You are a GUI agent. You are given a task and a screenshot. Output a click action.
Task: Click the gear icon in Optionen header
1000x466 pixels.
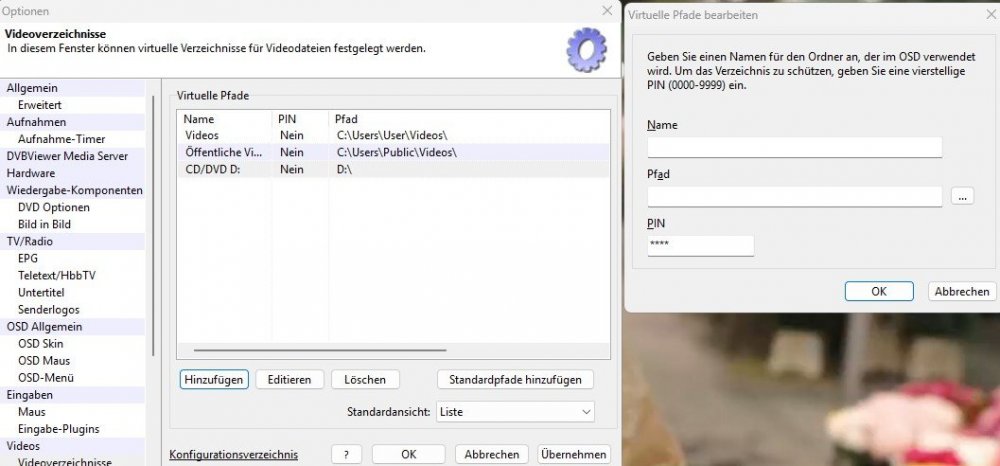click(586, 49)
